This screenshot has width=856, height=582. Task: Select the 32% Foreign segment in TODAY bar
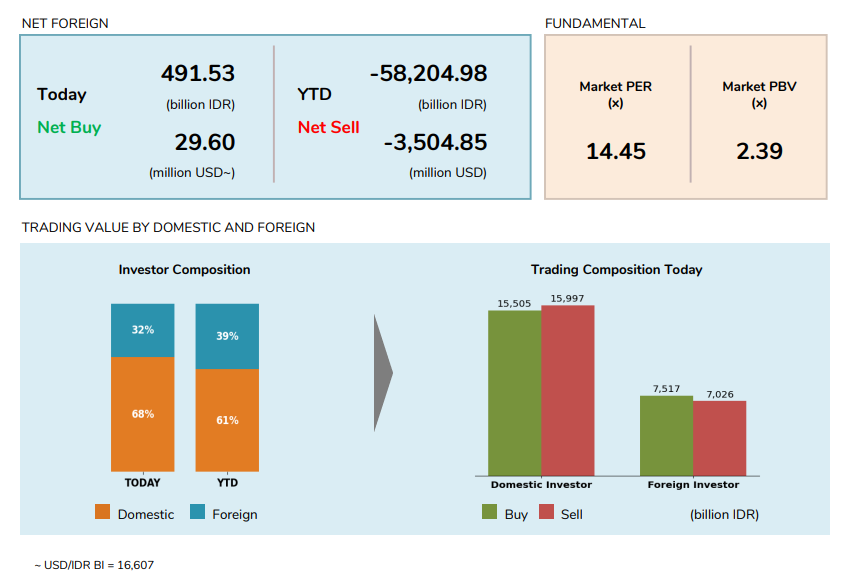(x=142, y=330)
